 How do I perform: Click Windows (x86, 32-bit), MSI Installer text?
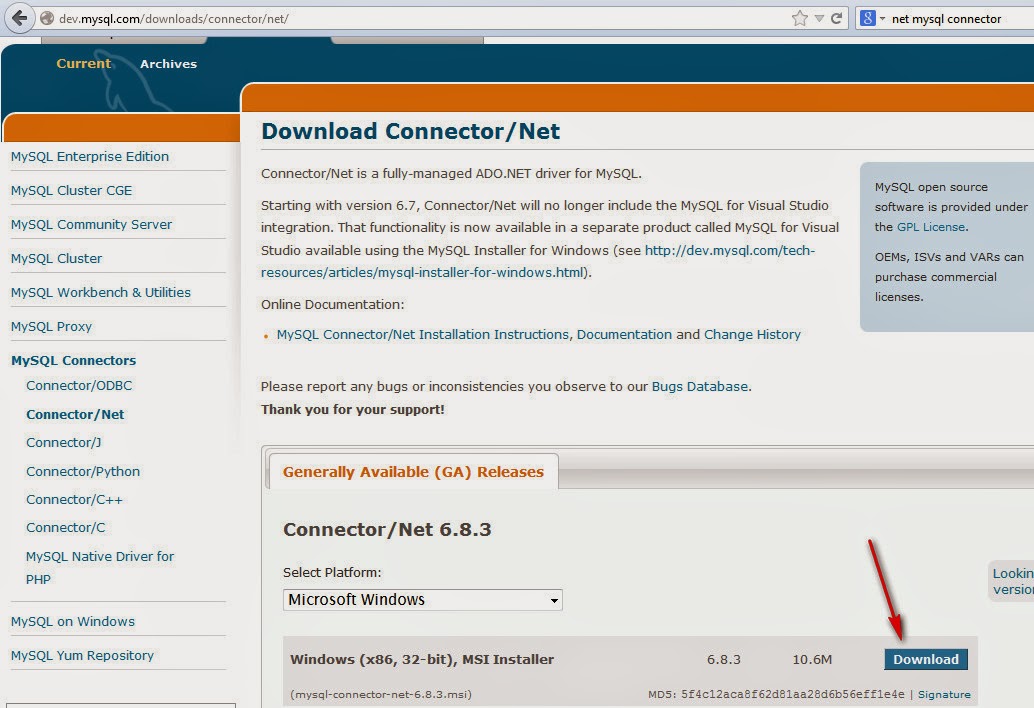click(422, 659)
